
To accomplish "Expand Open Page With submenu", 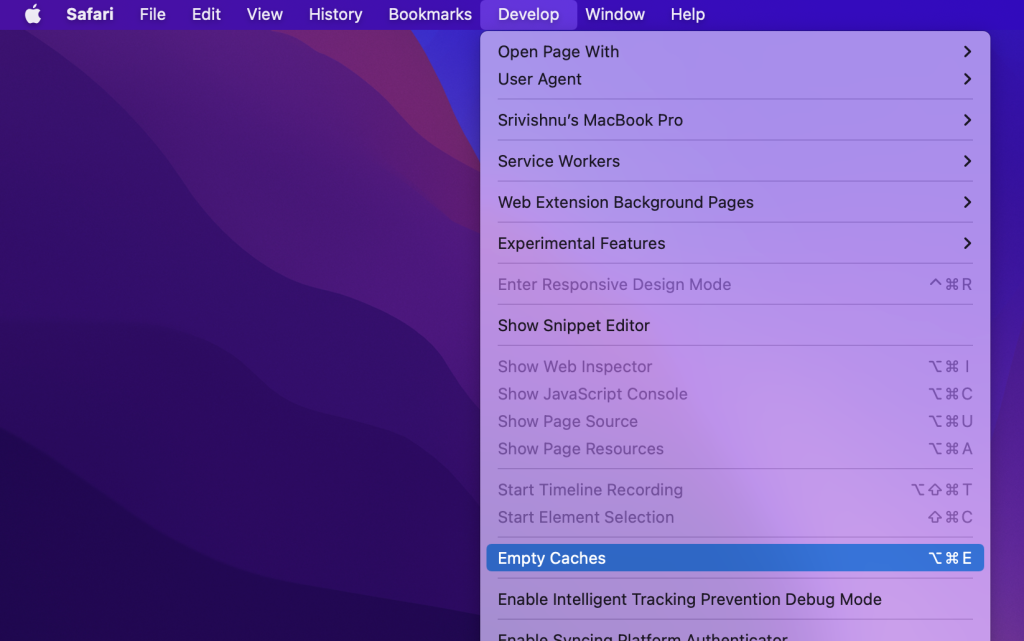I will (735, 52).
